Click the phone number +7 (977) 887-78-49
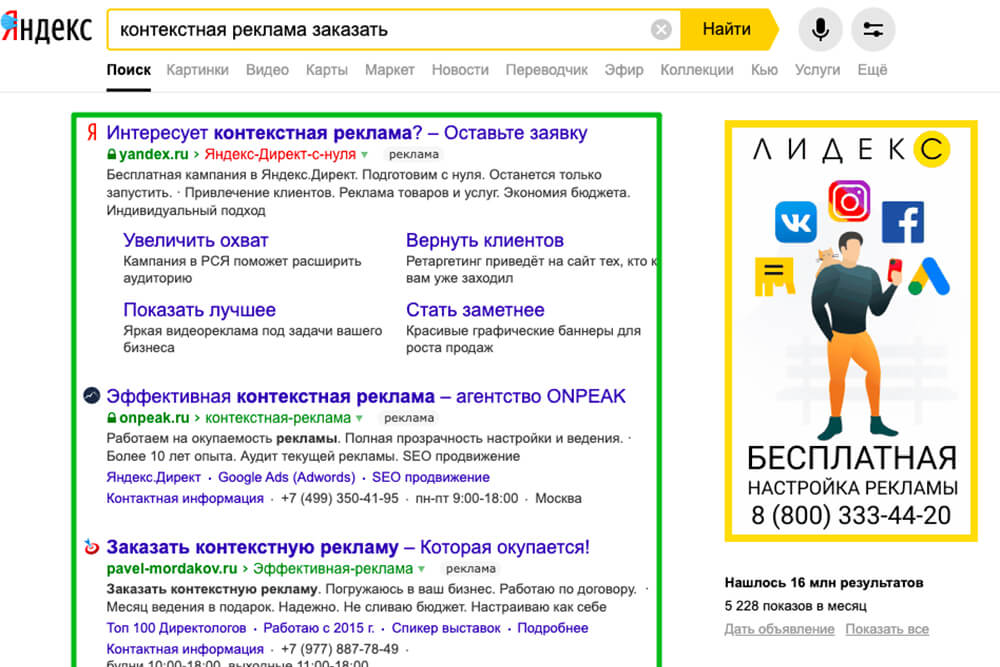The image size is (1000, 667). 339,649
